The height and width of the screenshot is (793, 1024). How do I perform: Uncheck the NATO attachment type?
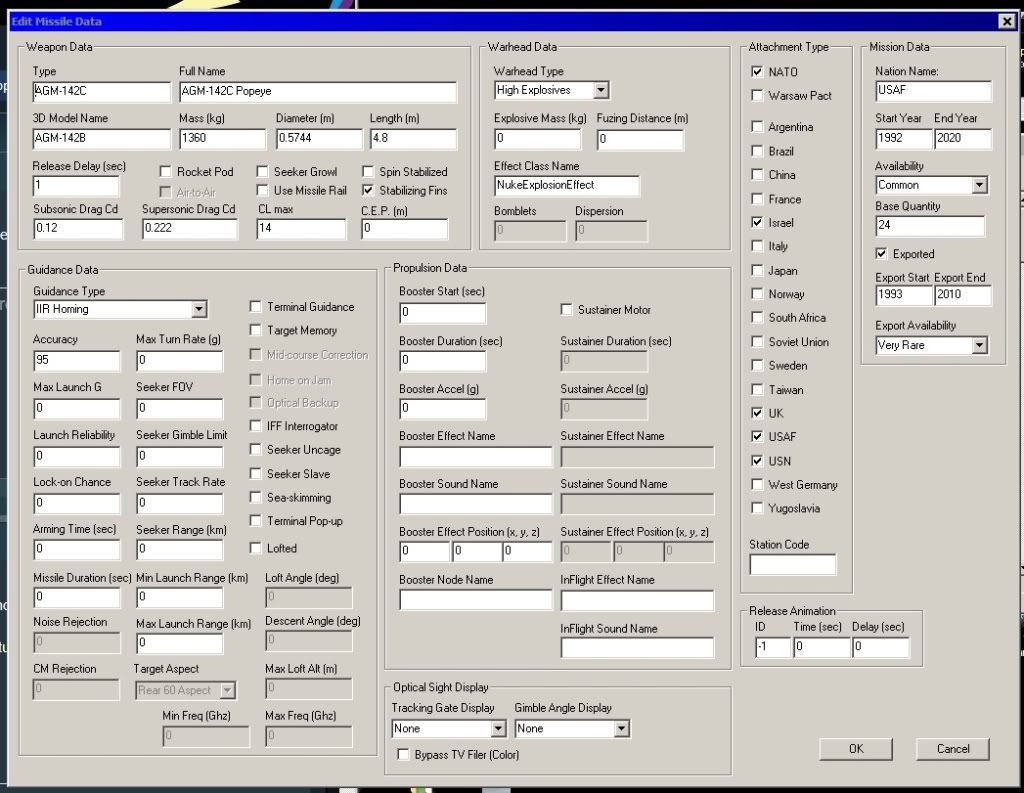click(757, 72)
